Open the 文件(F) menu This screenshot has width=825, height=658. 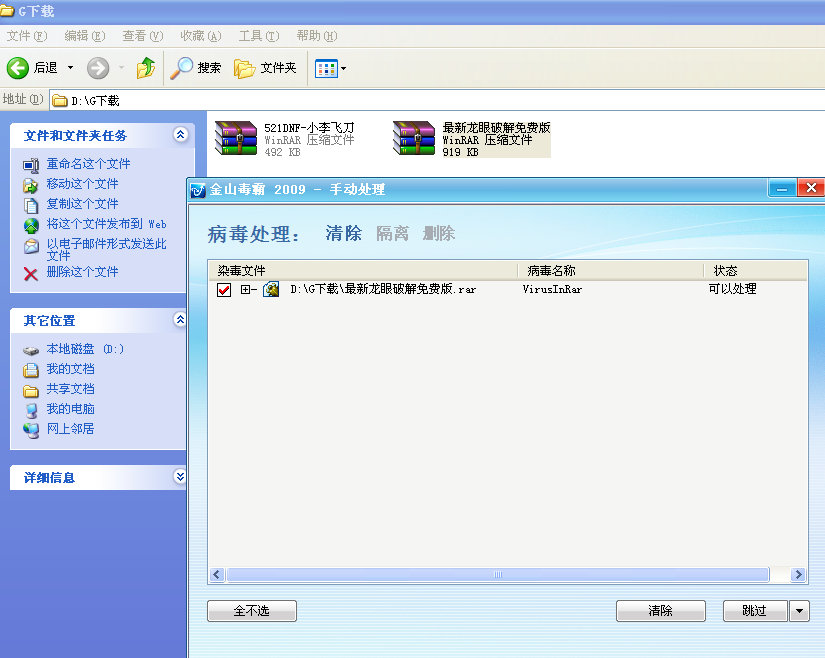(x=27, y=36)
